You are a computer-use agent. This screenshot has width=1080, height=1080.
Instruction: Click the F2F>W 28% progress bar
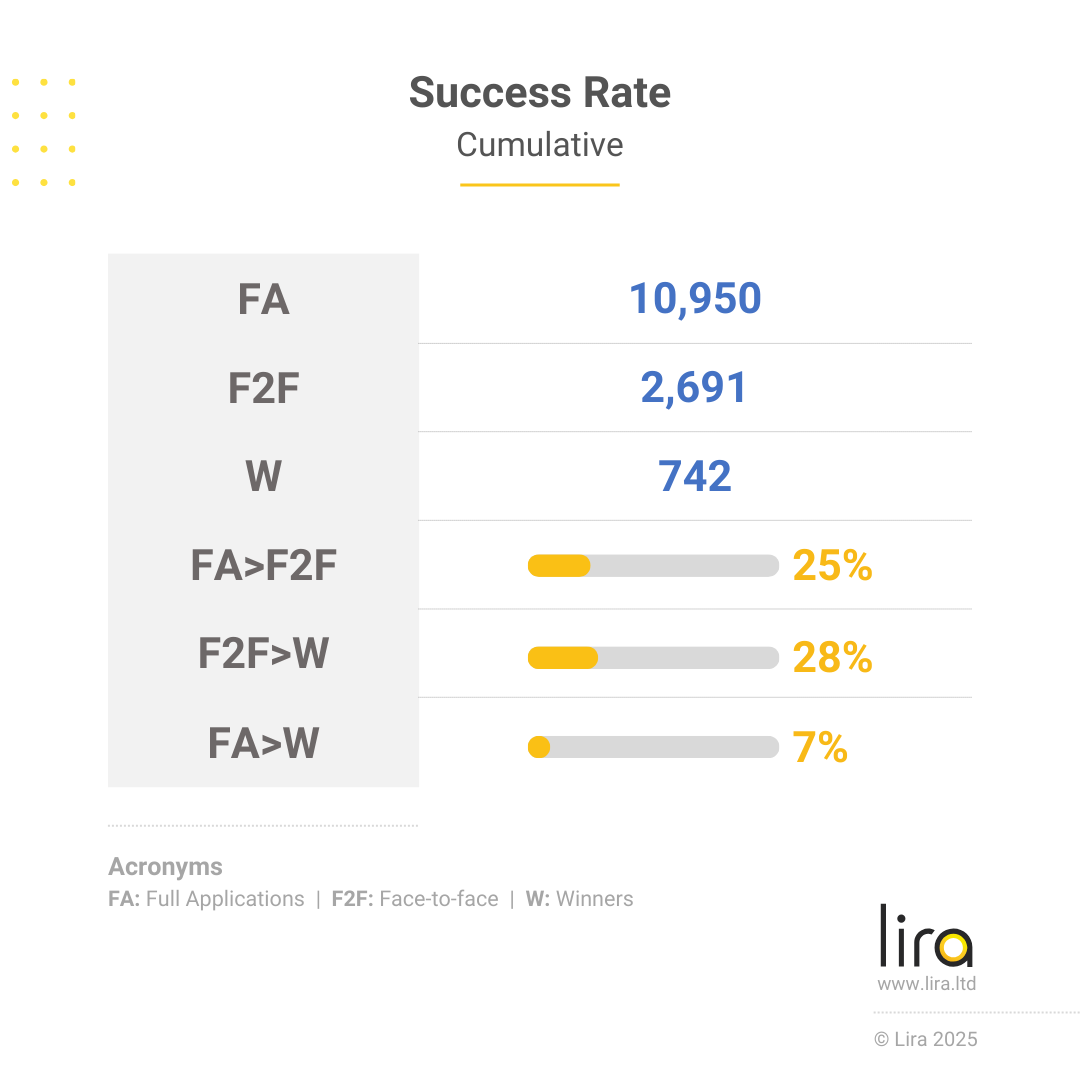pyautogui.click(x=653, y=657)
